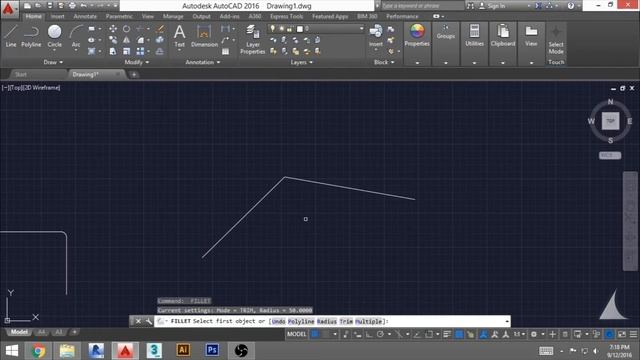Click the WCS label below the ViewCube

point(610,155)
